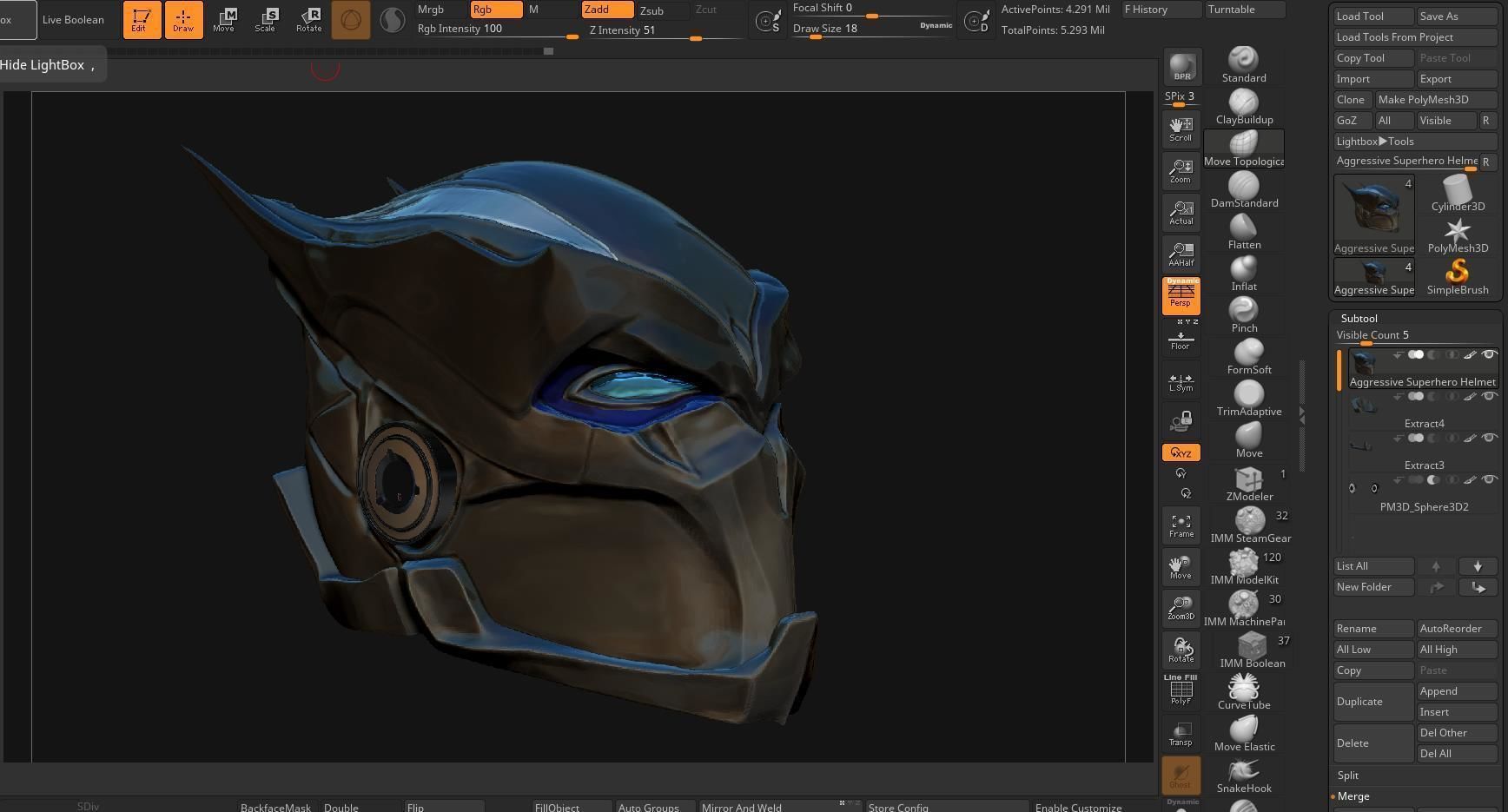
Task: Toggle Persp perspective view
Action: (x=1181, y=296)
